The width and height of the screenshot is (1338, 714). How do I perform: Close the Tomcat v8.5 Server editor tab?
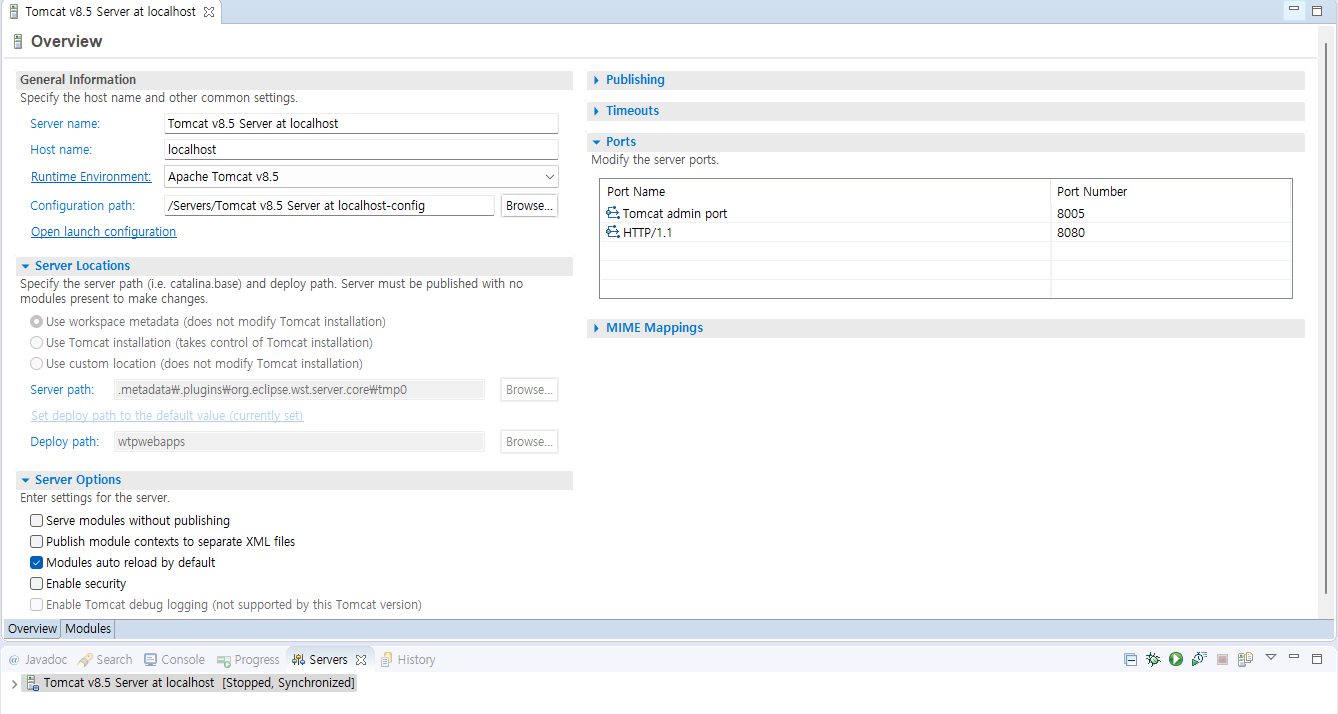[208, 12]
